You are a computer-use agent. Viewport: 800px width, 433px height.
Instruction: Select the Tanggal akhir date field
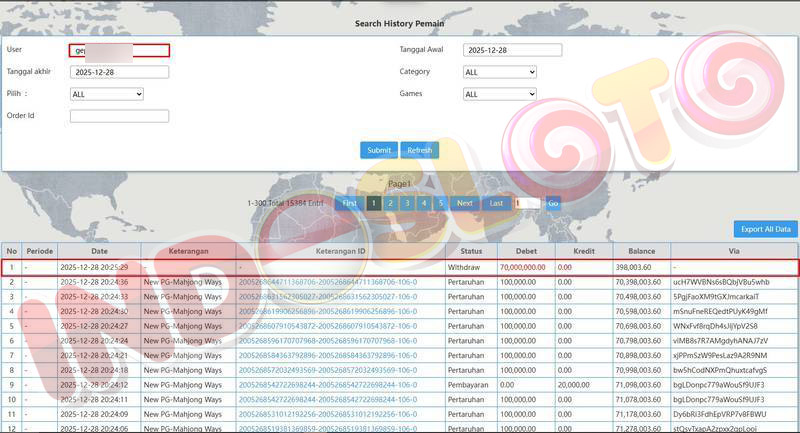119,72
